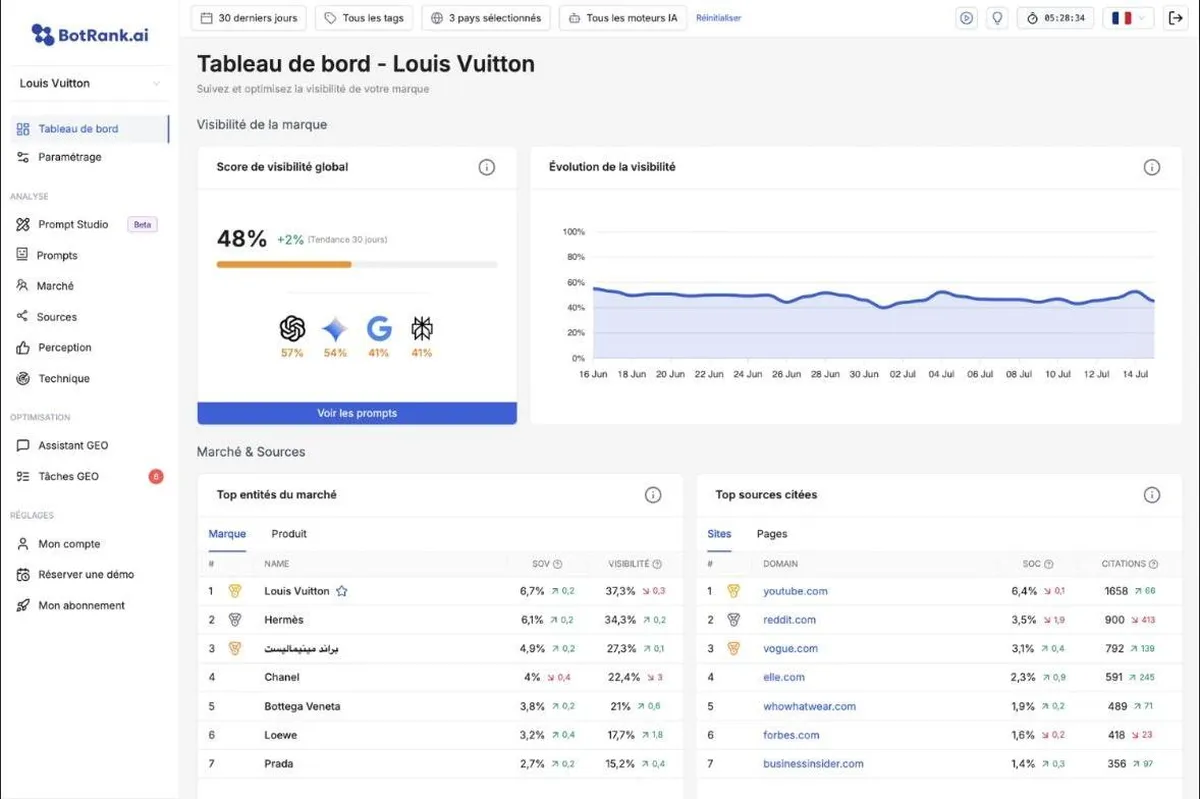Click the Gemini engine icon at 54%
This screenshot has width=1200, height=799.
click(335, 329)
